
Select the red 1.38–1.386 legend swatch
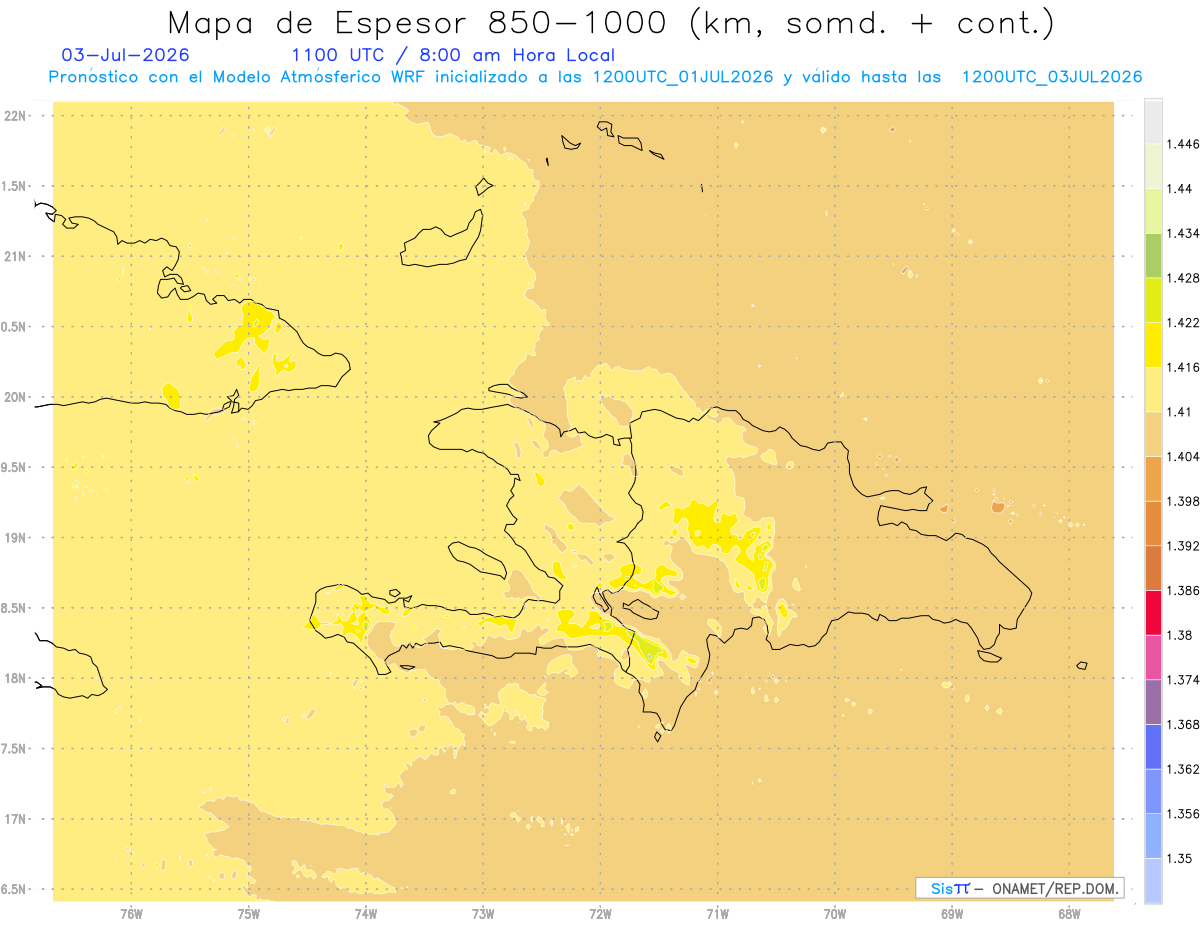(x=1153, y=612)
